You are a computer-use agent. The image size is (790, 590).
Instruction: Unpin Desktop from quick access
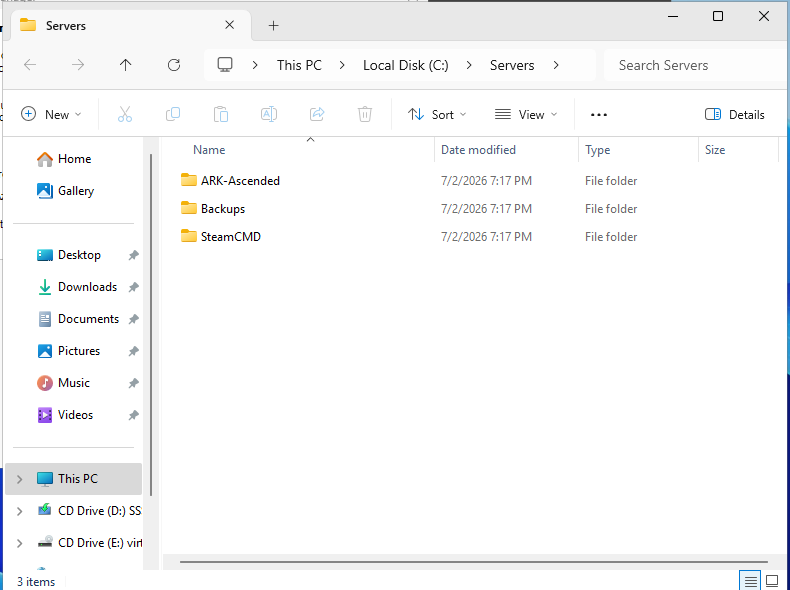[x=133, y=255]
